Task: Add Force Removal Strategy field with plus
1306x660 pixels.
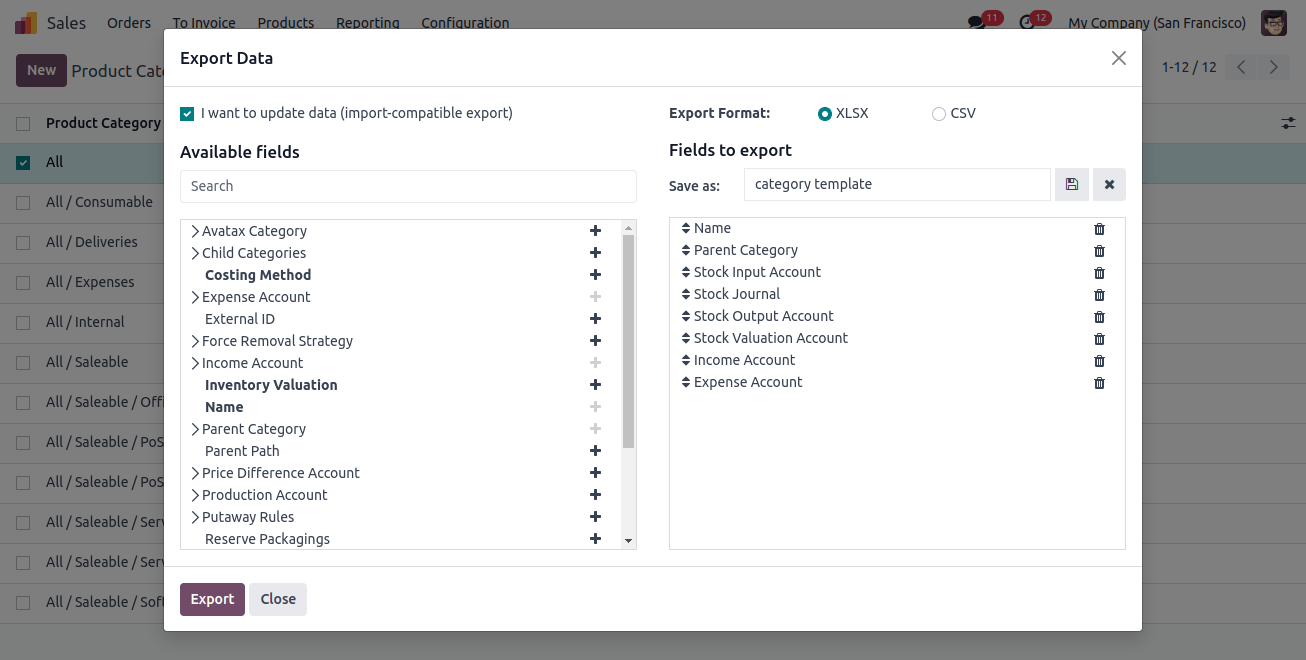Action: coord(595,341)
